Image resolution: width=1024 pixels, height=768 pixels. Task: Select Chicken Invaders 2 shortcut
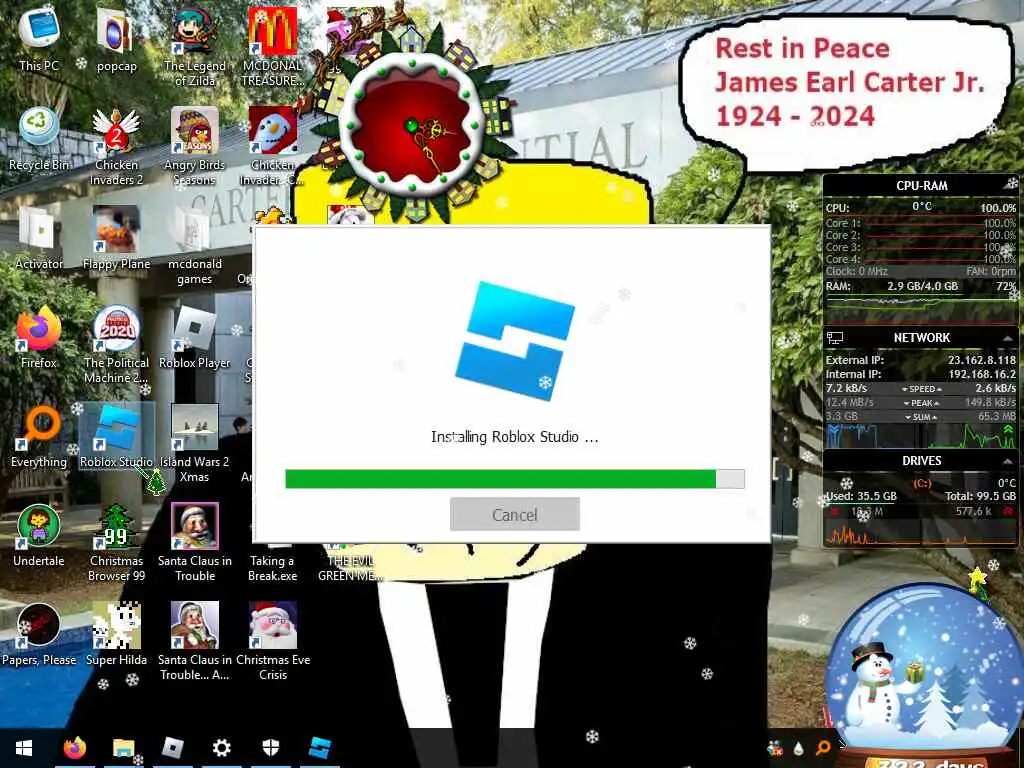(116, 145)
